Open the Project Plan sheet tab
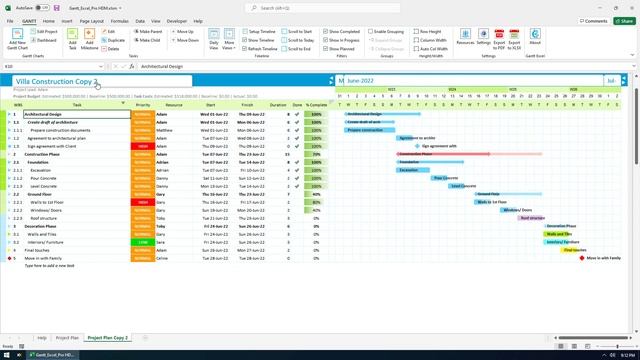This screenshot has height=360, width=640. (67, 338)
